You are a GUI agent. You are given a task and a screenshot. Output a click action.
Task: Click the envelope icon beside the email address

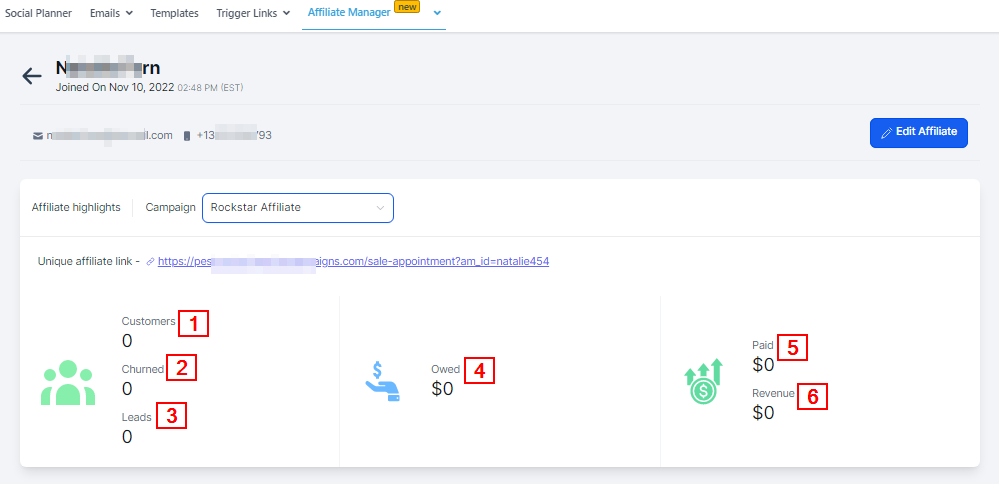point(38,135)
